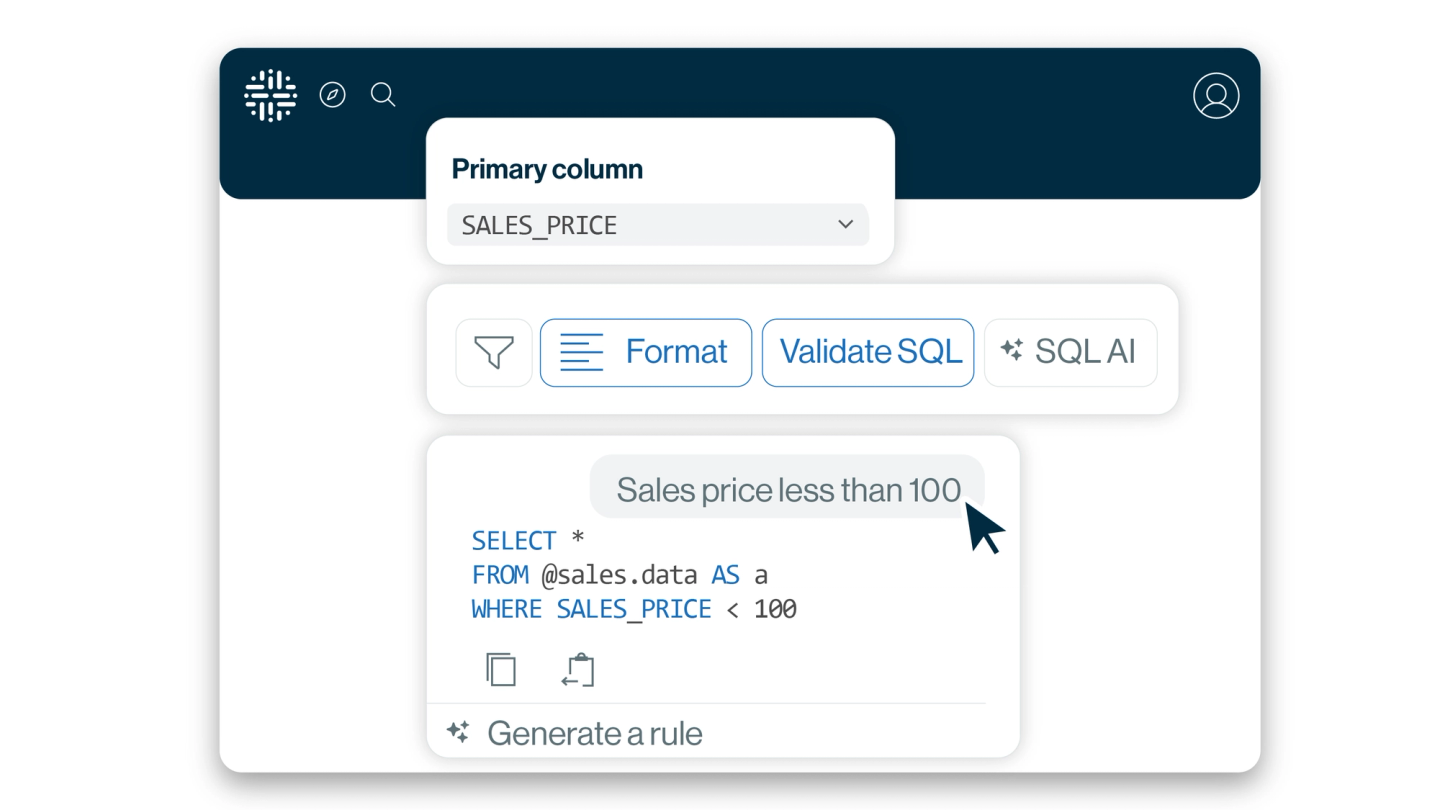The width and height of the screenshot is (1440, 810).
Task: Copy the generated SQL query
Action: pos(501,669)
